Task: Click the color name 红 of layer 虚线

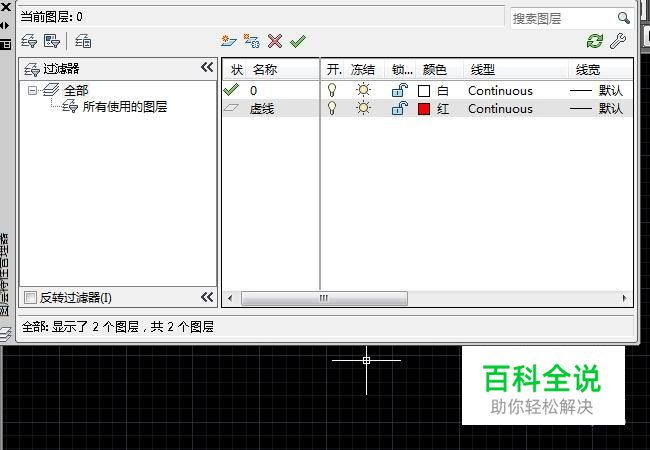Action: [x=443, y=109]
